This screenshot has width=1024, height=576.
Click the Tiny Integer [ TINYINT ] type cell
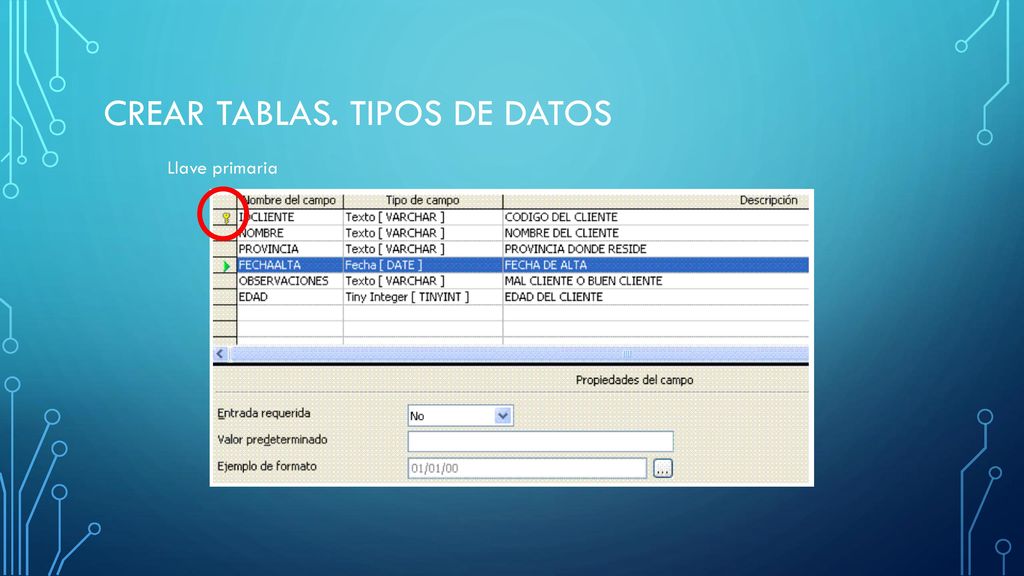click(423, 297)
